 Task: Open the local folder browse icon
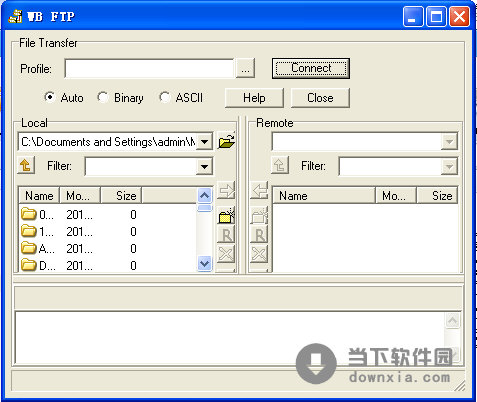coord(227,141)
